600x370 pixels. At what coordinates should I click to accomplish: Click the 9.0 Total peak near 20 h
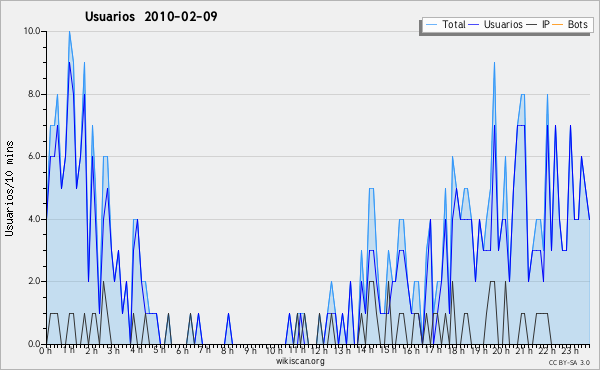tap(494, 63)
